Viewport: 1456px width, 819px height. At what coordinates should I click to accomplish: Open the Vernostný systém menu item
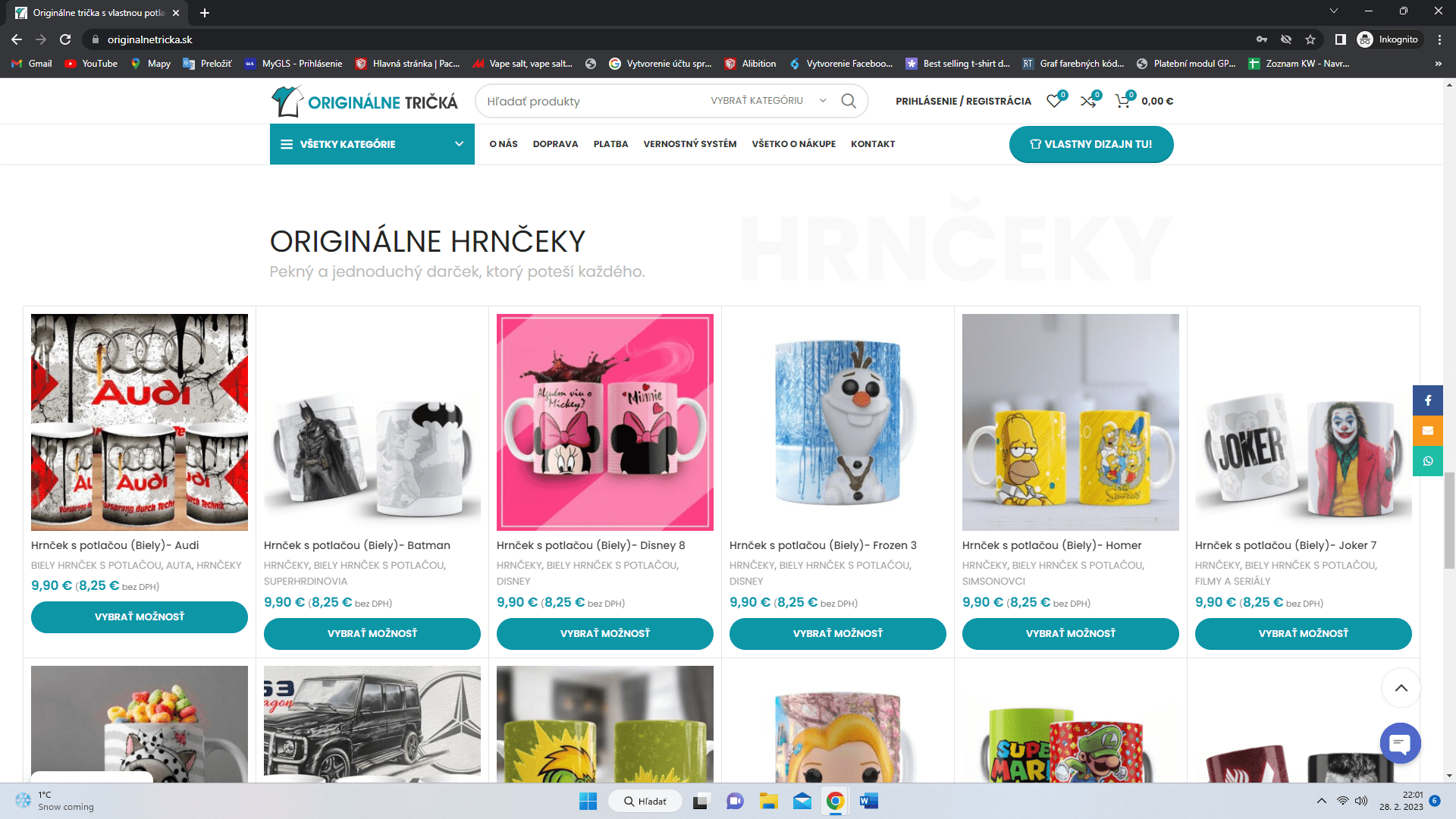point(690,144)
